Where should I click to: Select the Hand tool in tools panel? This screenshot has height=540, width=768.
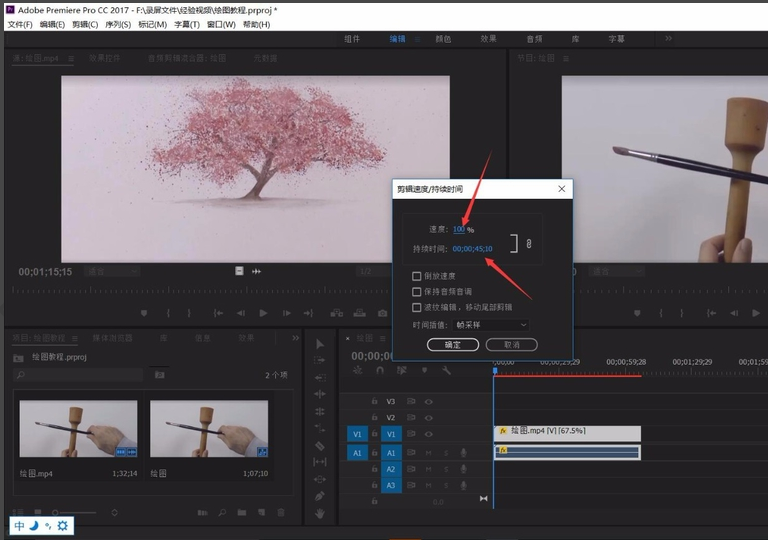pyautogui.click(x=320, y=513)
